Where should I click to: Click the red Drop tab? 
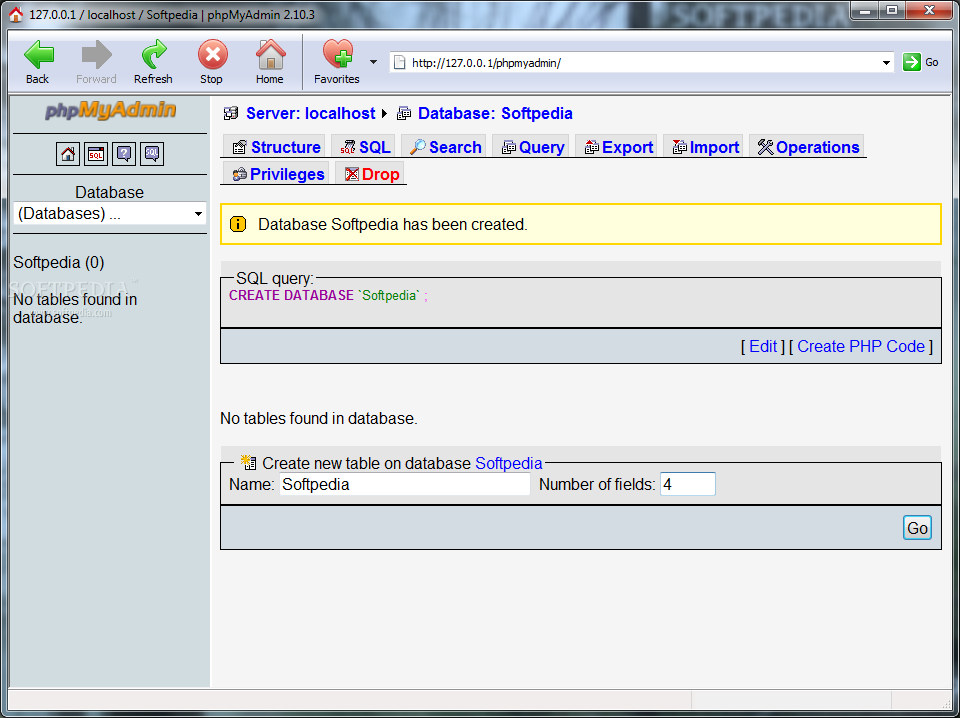(371, 174)
